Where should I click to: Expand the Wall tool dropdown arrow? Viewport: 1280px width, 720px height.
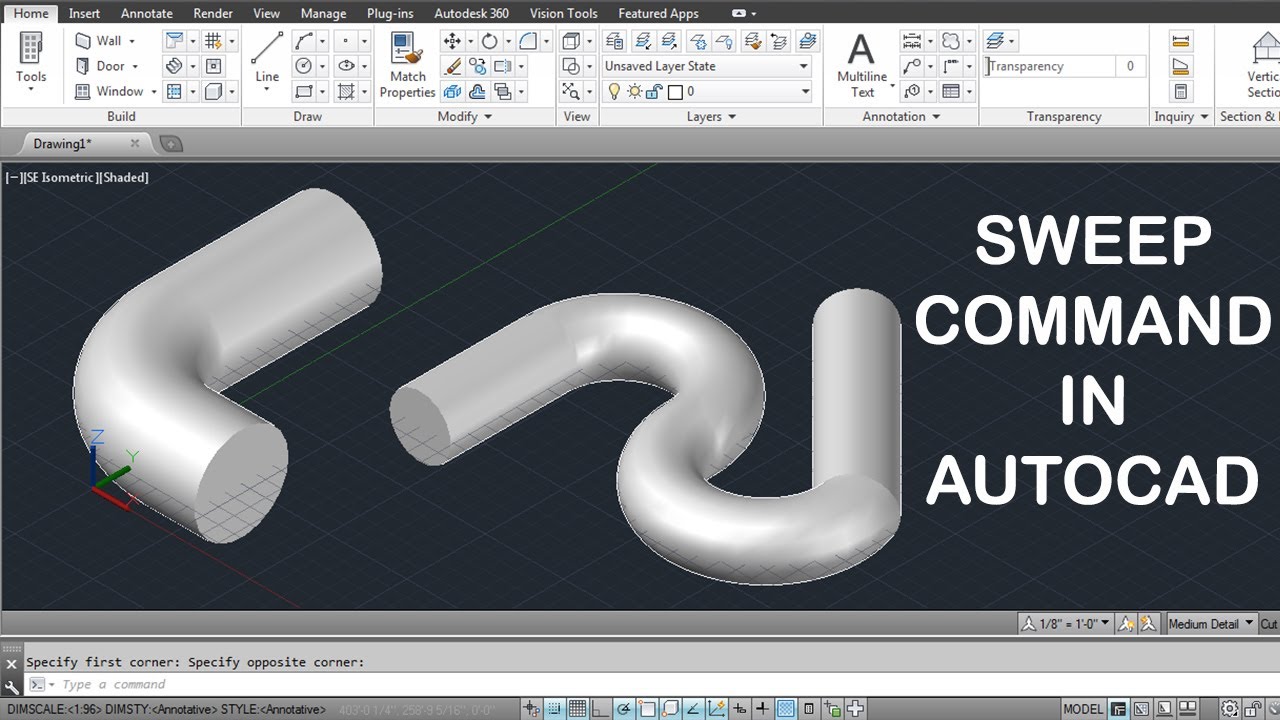click(x=132, y=41)
